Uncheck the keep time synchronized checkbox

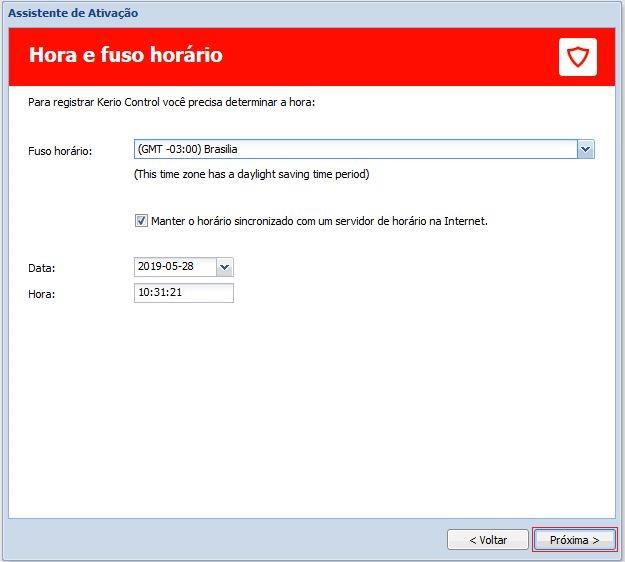(x=141, y=220)
